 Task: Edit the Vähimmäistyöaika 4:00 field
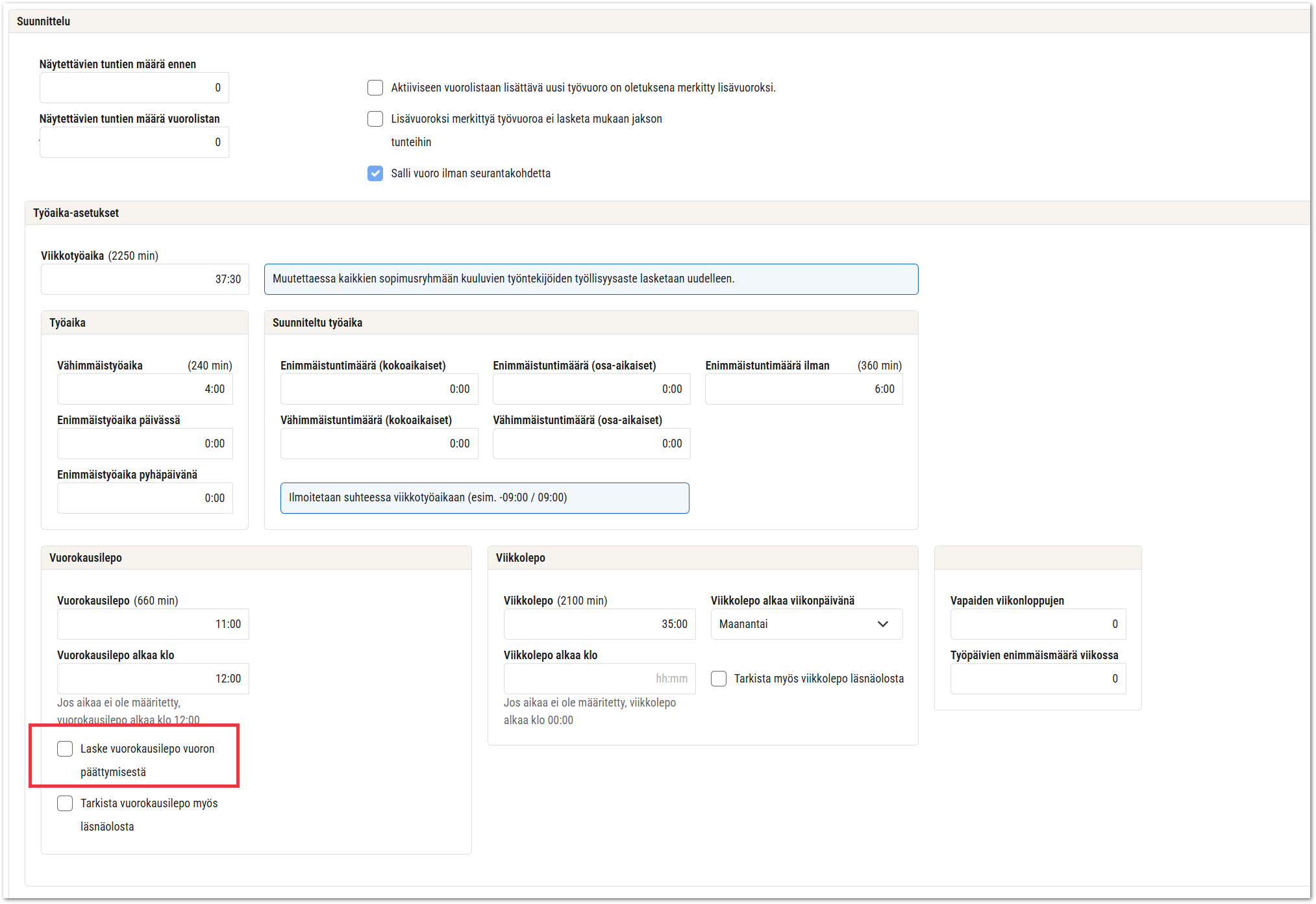pyautogui.click(x=145, y=389)
